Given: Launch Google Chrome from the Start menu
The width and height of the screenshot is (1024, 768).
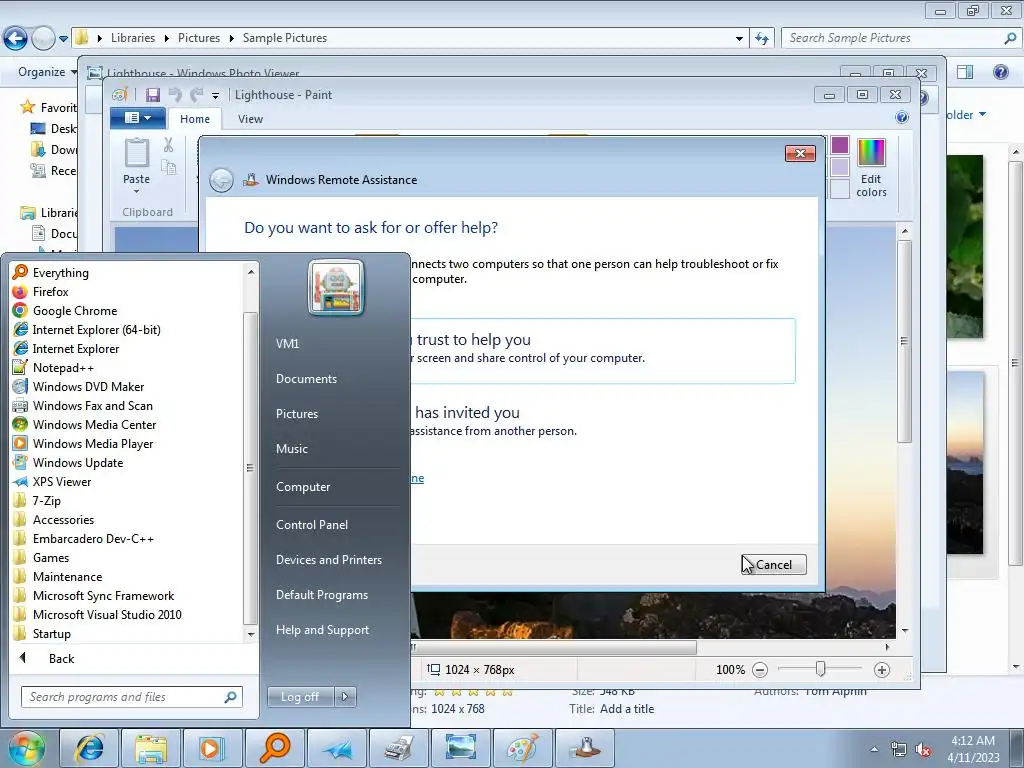Looking at the screenshot, I should pos(65,310).
